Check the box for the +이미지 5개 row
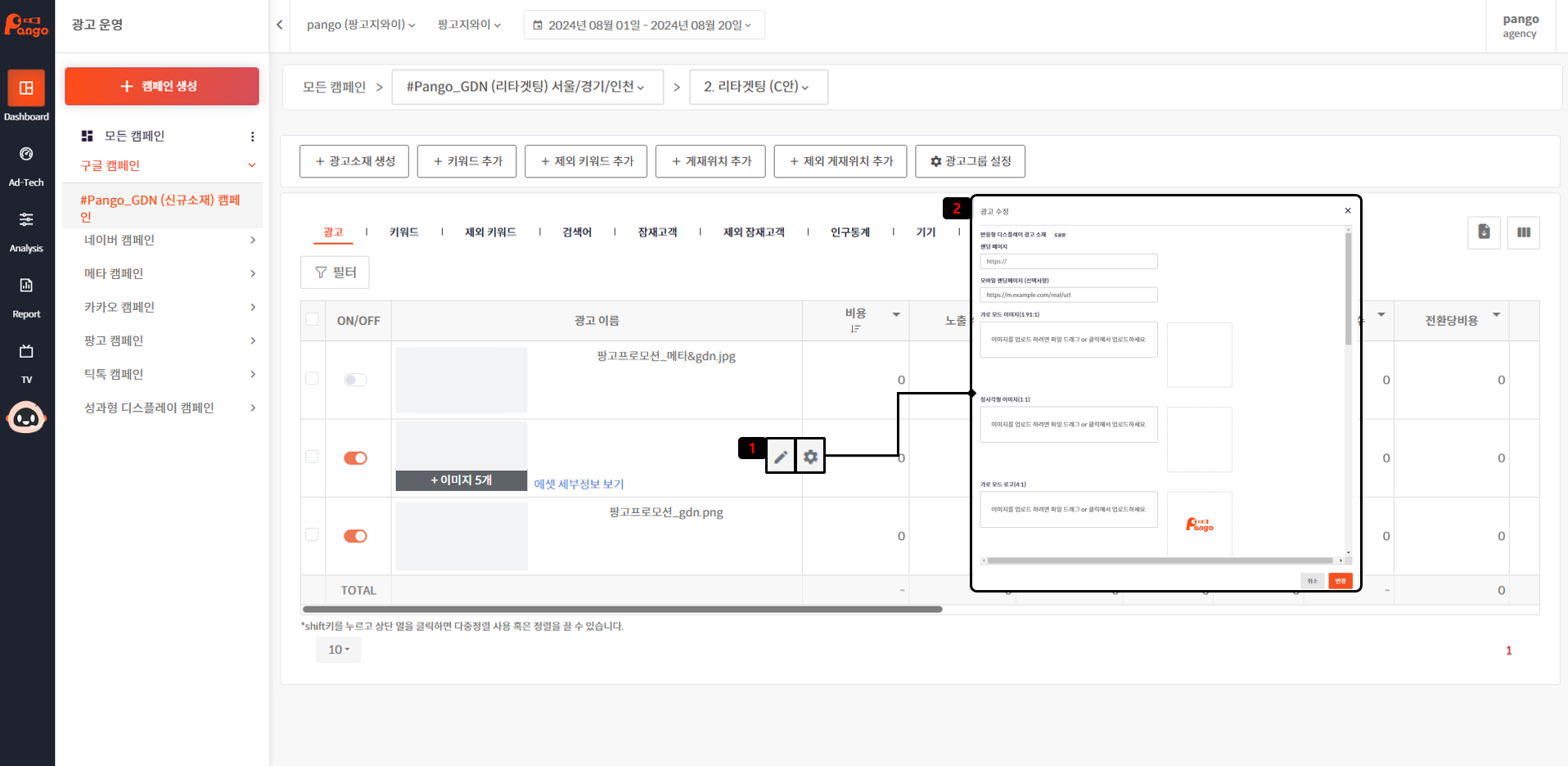1568x766 pixels. 312,457
